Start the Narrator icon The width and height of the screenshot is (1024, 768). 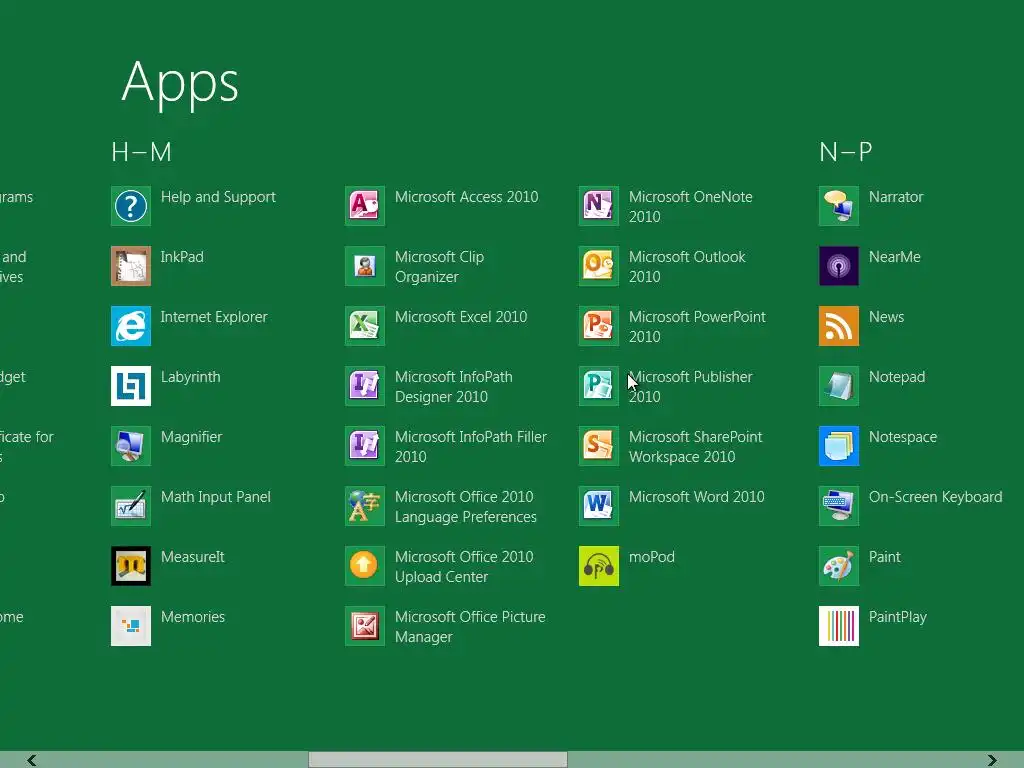click(839, 206)
